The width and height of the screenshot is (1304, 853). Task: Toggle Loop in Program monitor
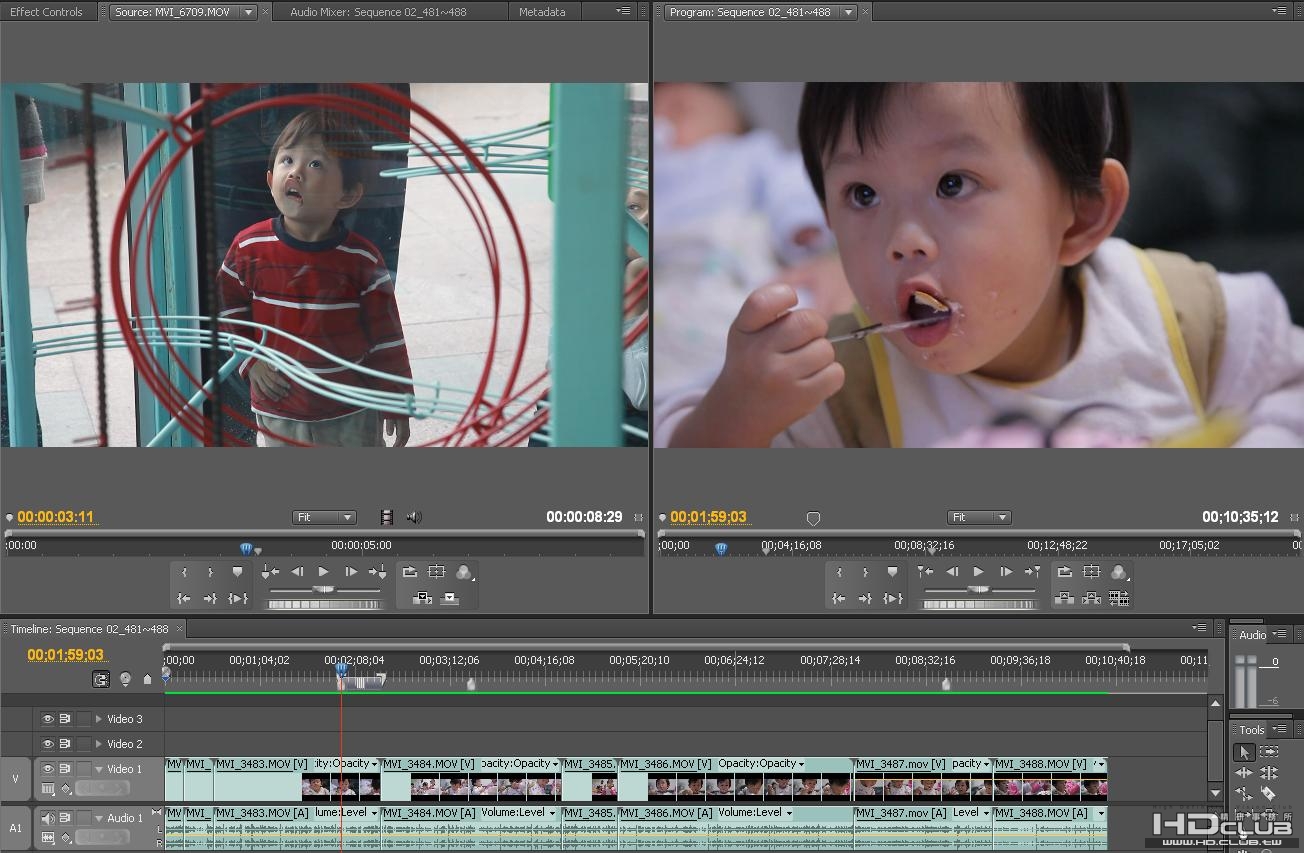(1064, 572)
